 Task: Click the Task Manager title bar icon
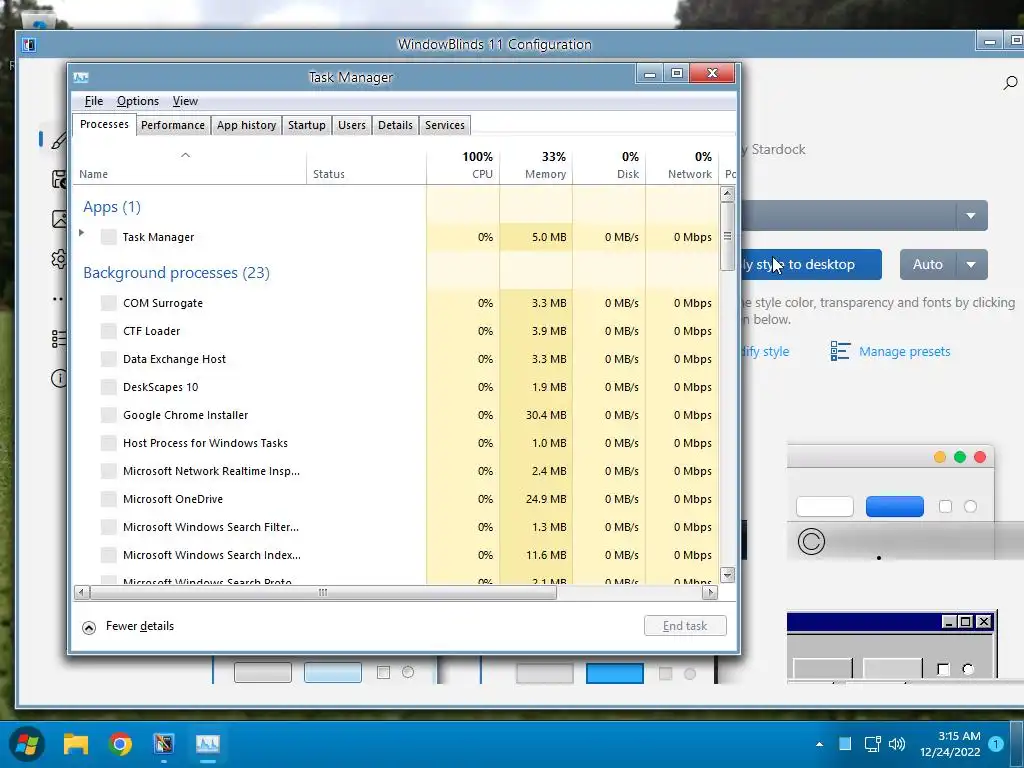(81, 78)
